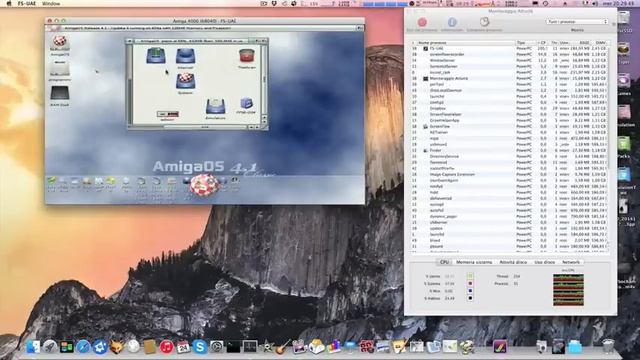
Task: Open Skype from the Dock
Action: tap(200, 347)
